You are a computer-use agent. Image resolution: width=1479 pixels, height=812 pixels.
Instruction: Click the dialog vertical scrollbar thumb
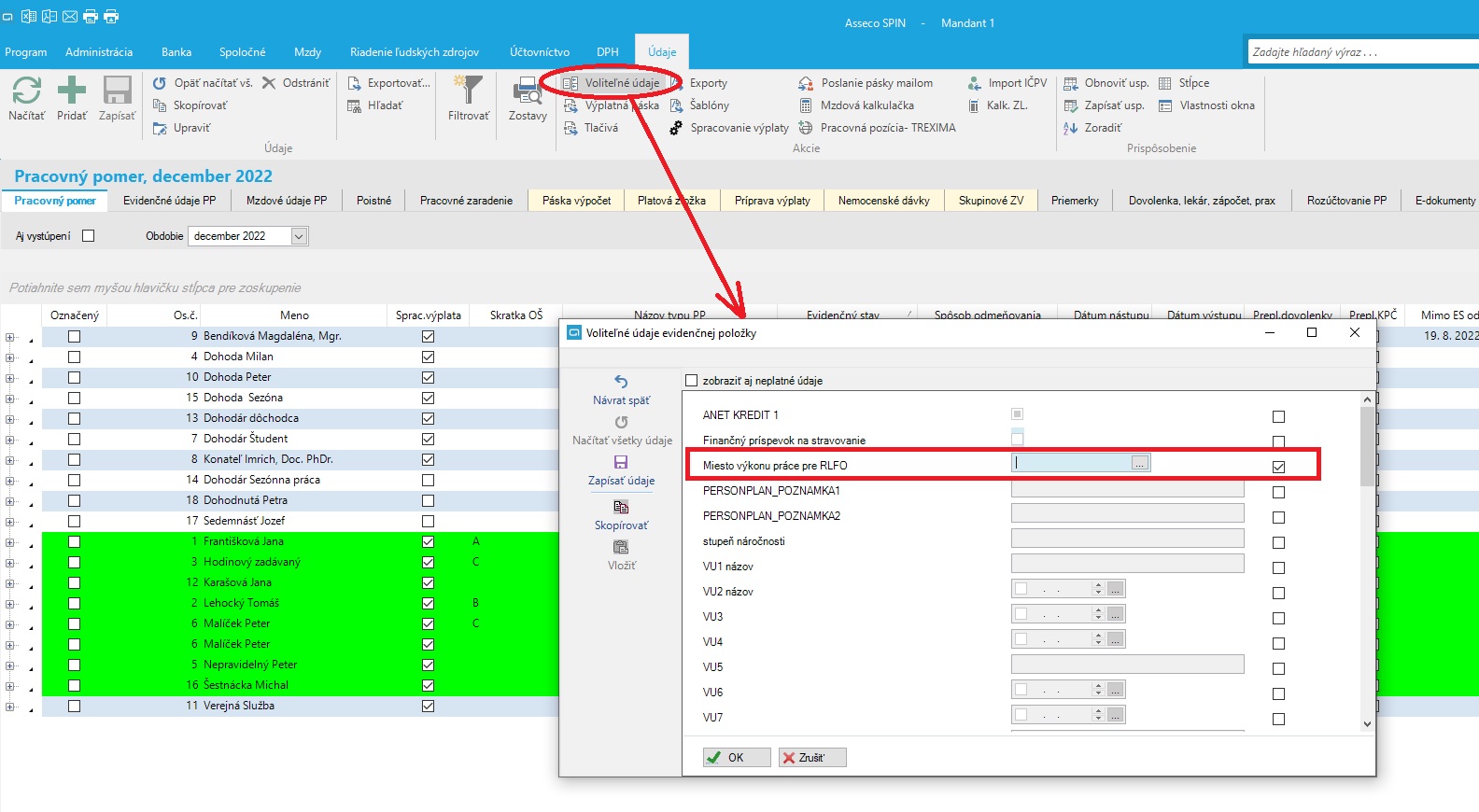click(x=1367, y=445)
